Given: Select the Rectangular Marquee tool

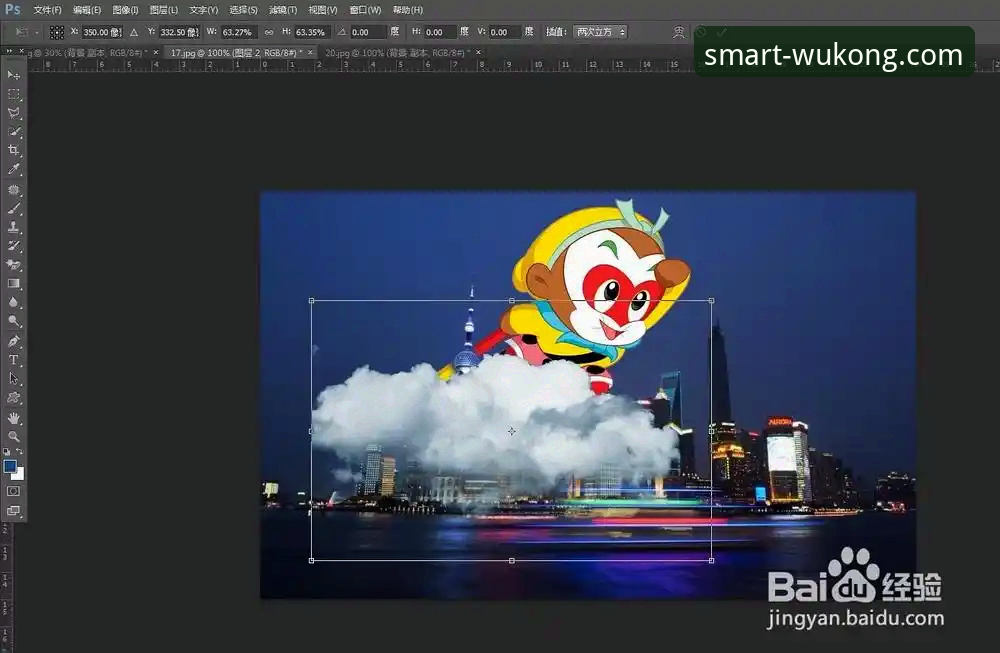Looking at the screenshot, I should pyautogui.click(x=13, y=94).
